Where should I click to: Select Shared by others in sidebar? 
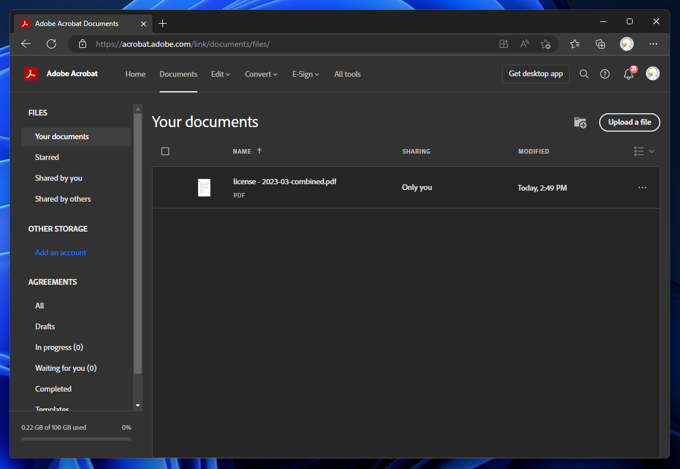[62, 199]
